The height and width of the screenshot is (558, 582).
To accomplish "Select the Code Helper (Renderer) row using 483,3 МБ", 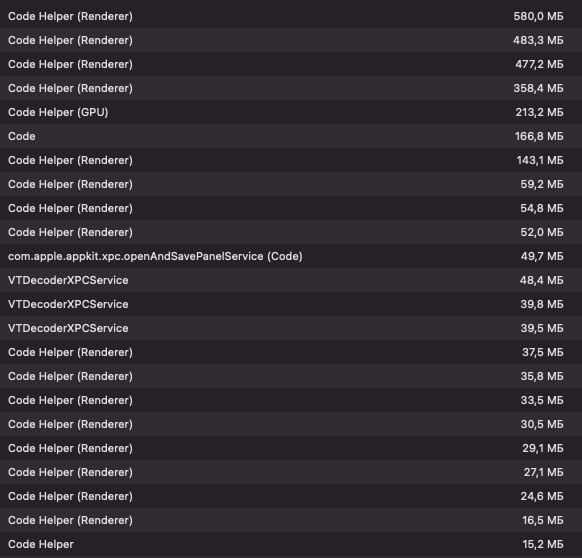I will click(291, 40).
